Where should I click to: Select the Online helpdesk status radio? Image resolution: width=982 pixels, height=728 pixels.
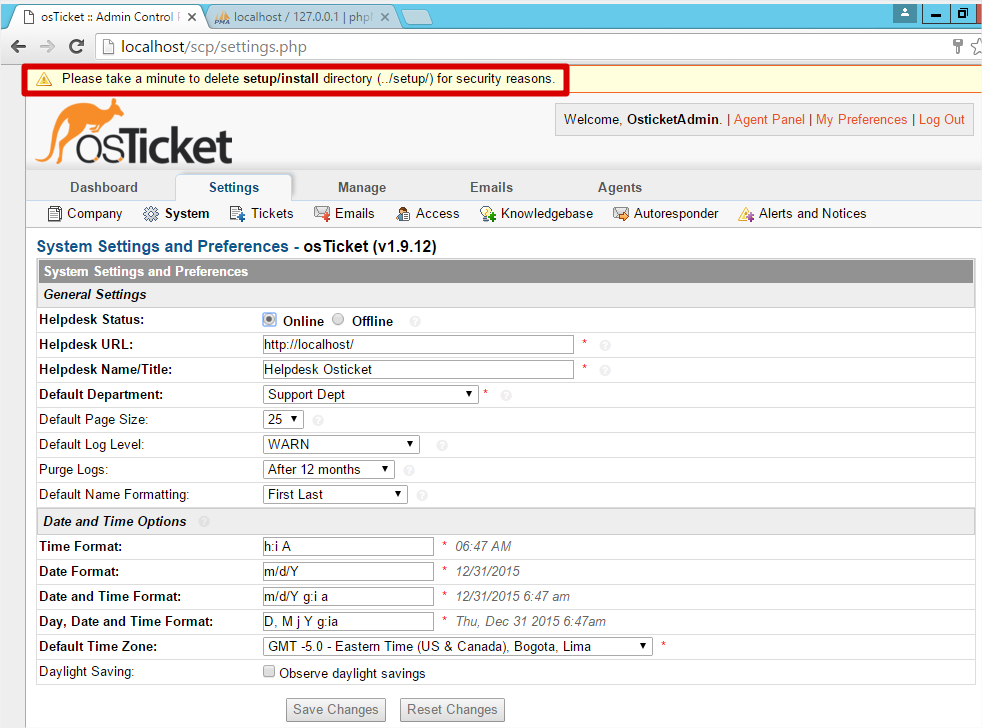[269, 320]
